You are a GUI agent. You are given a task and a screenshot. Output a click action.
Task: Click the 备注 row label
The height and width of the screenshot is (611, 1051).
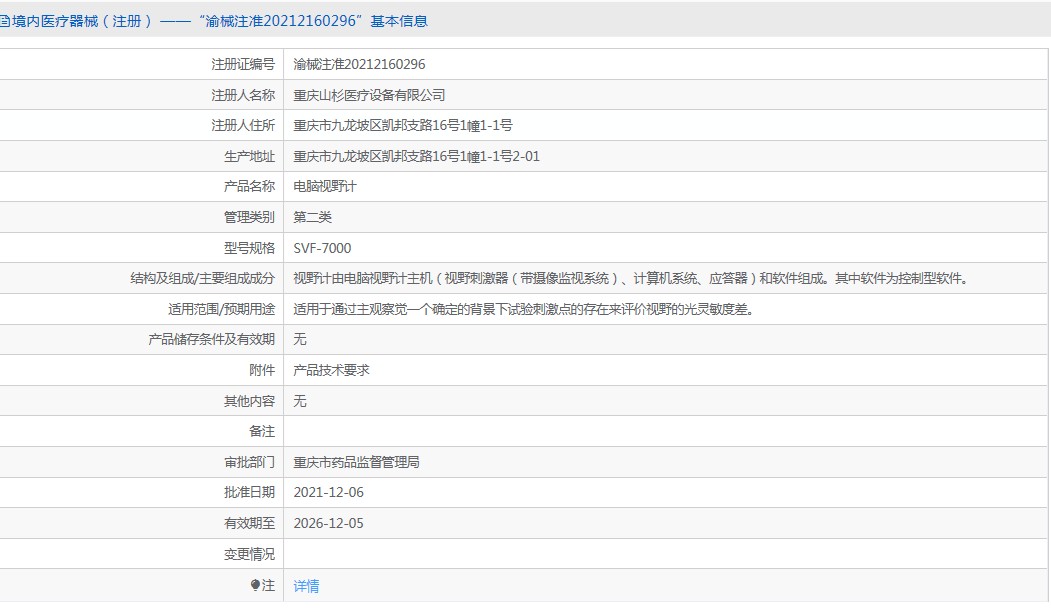coord(261,431)
